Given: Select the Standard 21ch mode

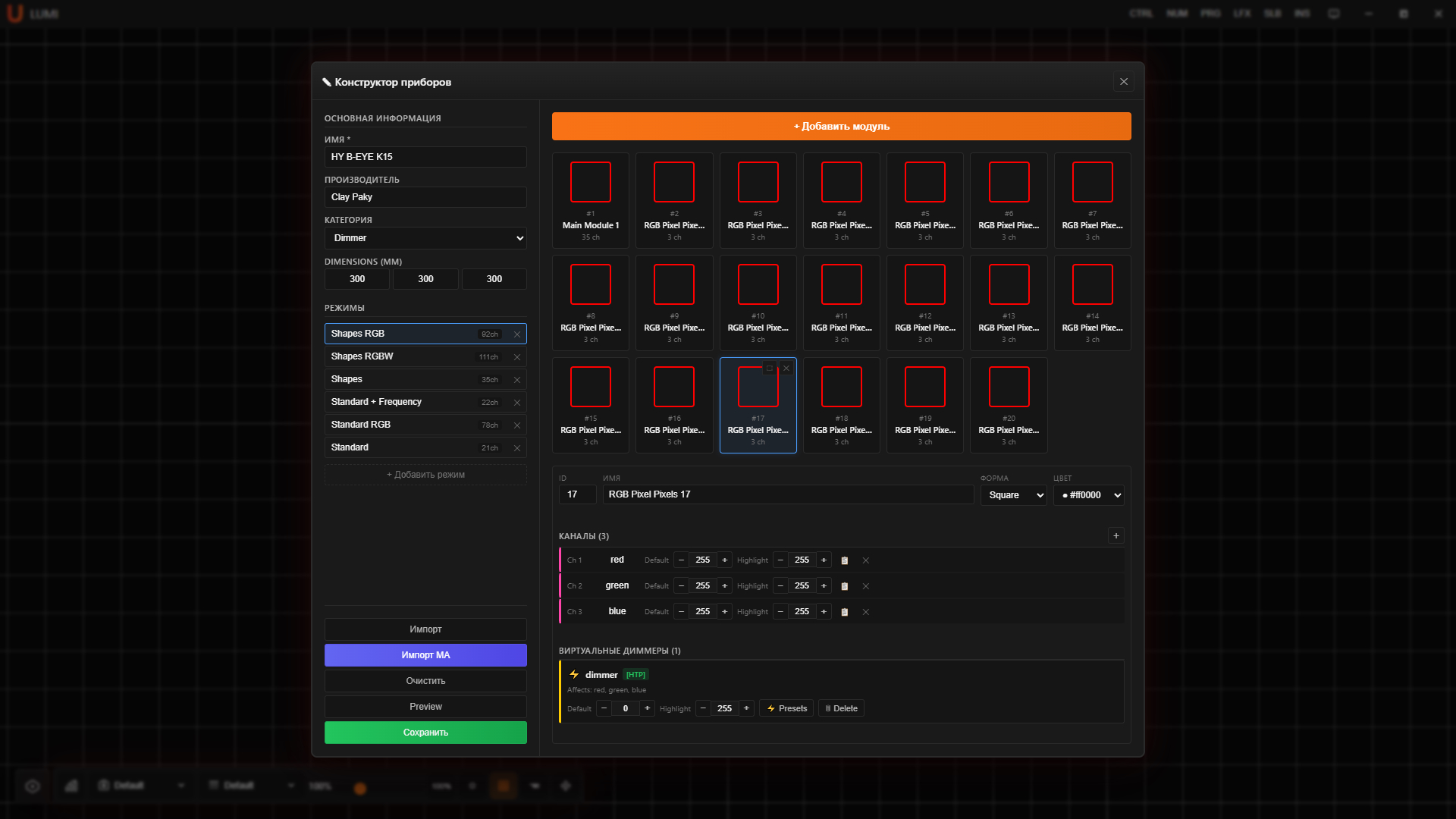Looking at the screenshot, I should (x=425, y=447).
